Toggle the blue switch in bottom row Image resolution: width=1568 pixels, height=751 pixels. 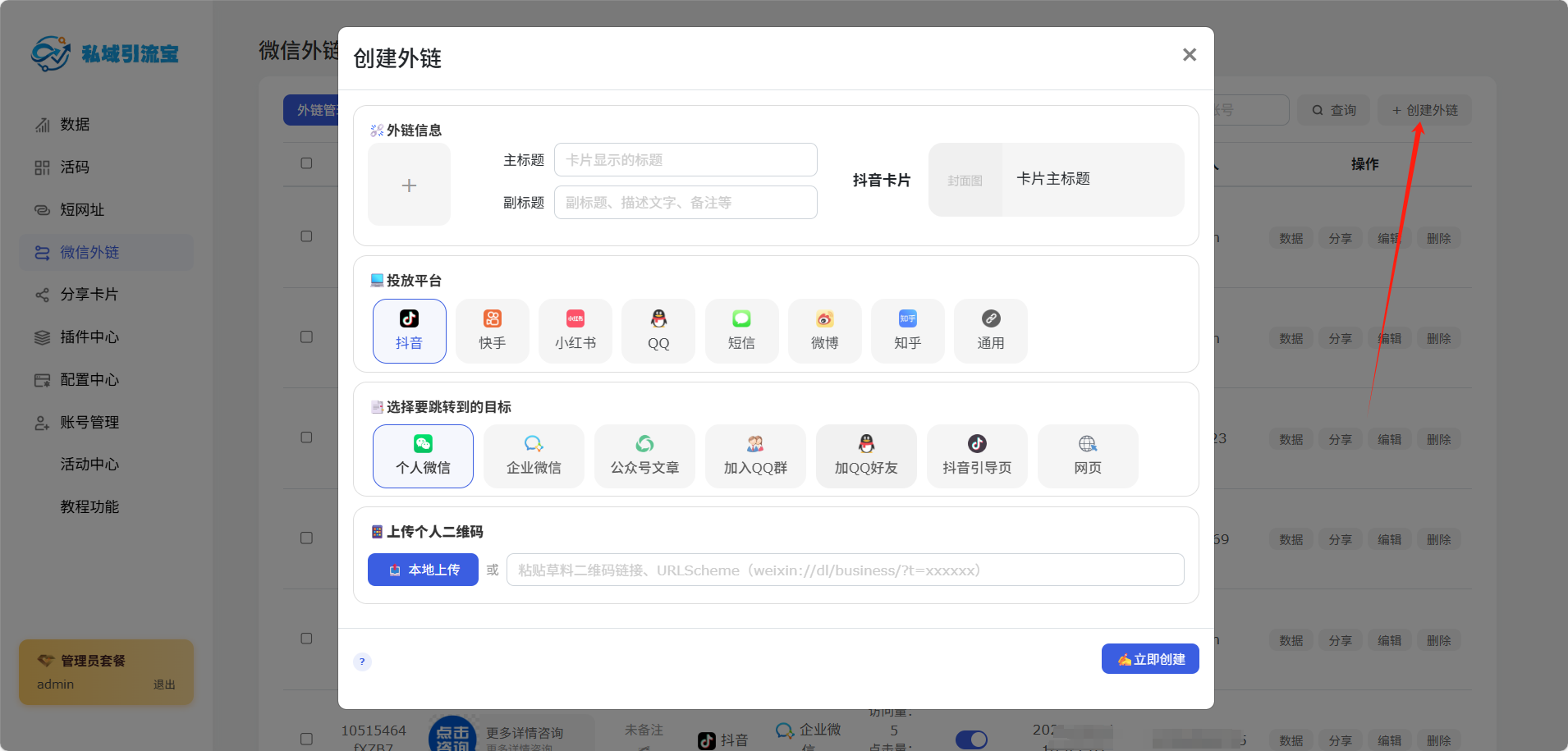971,740
